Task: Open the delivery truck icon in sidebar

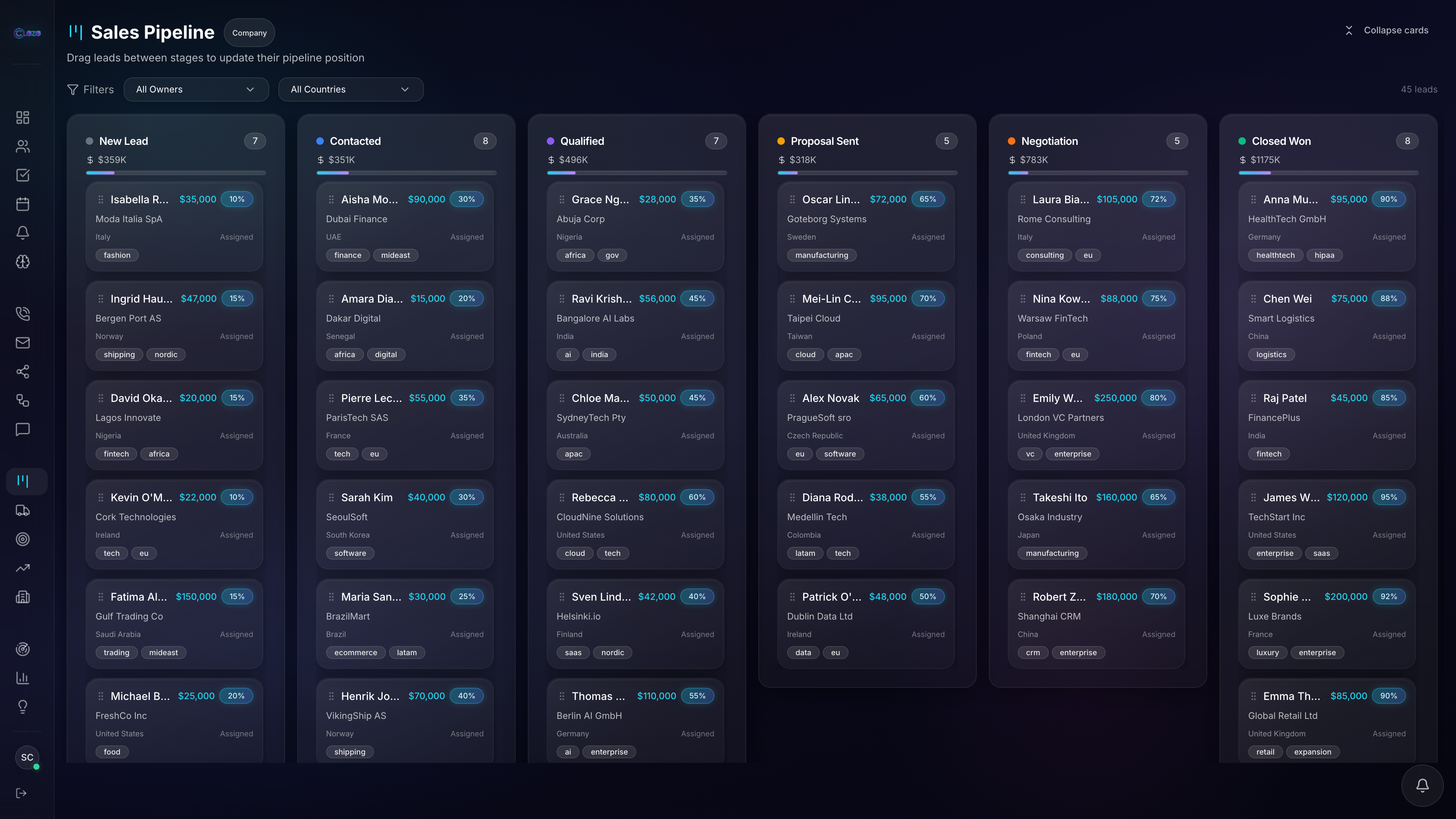Action: (23, 510)
